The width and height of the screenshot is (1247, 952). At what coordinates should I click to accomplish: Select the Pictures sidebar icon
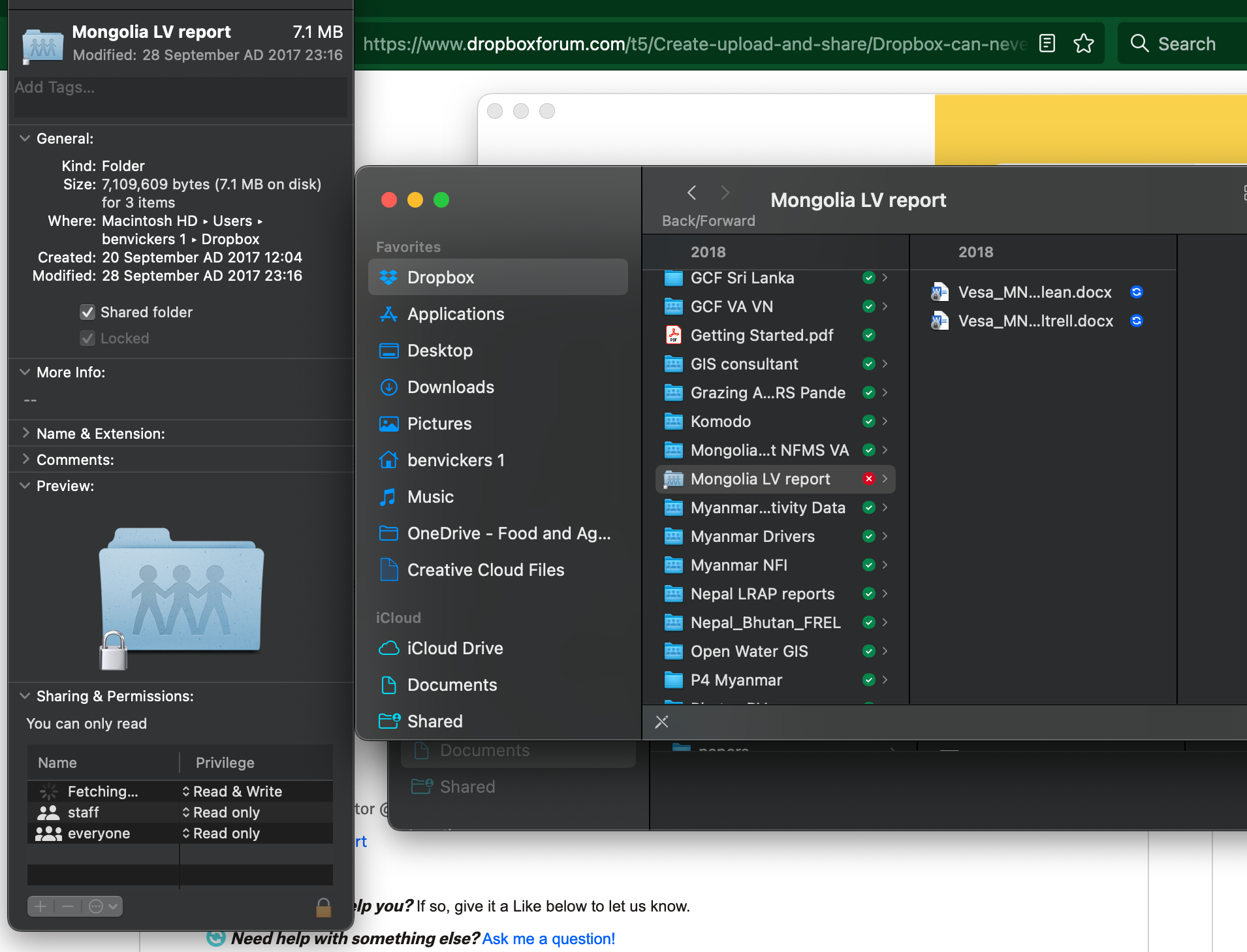click(x=388, y=424)
